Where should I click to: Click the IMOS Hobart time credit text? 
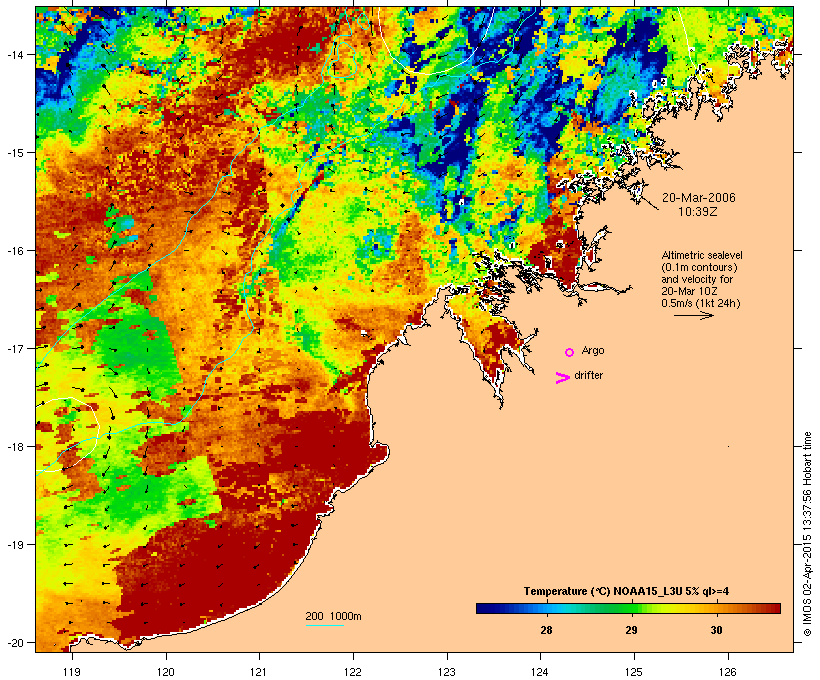pyautogui.click(x=807, y=534)
